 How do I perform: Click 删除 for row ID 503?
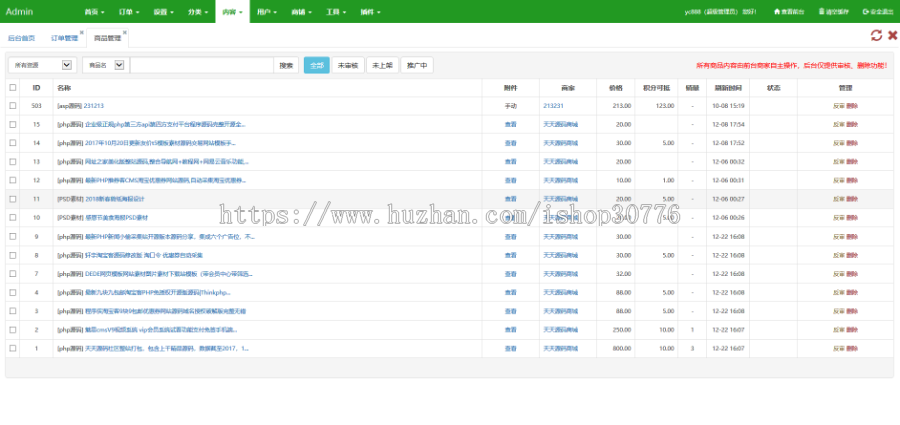pyautogui.click(x=852, y=106)
